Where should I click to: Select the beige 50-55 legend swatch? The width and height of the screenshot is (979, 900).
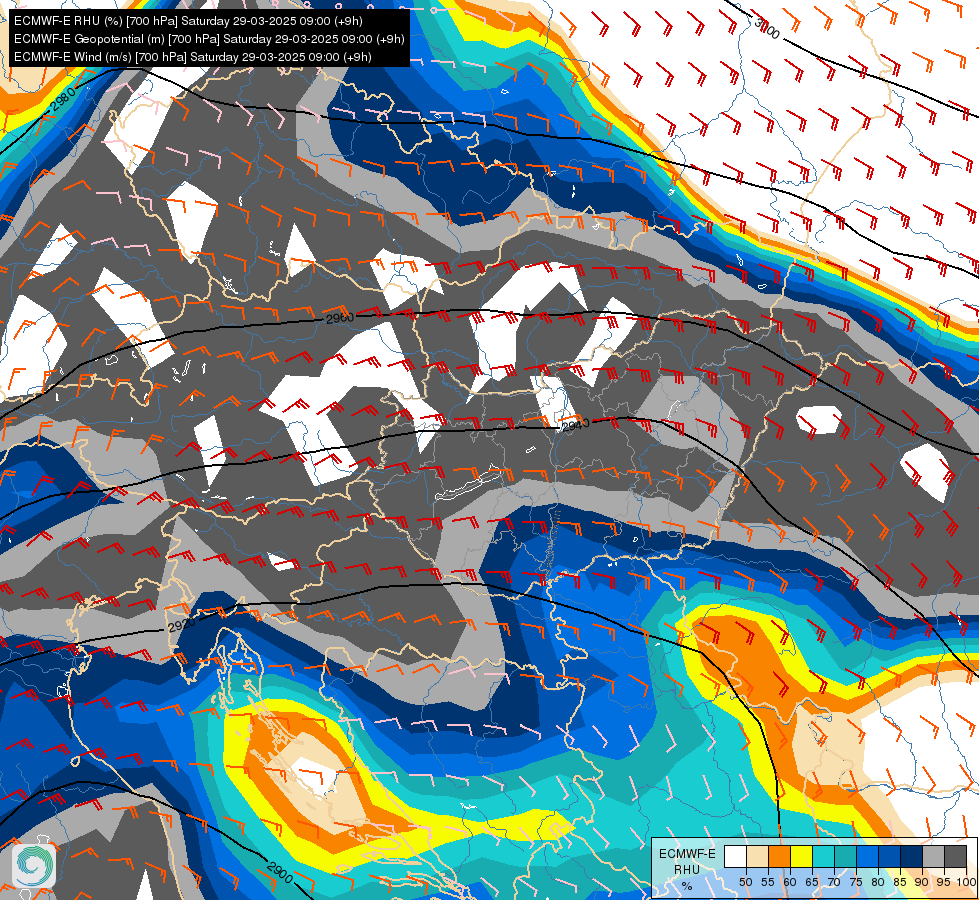click(757, 856)
